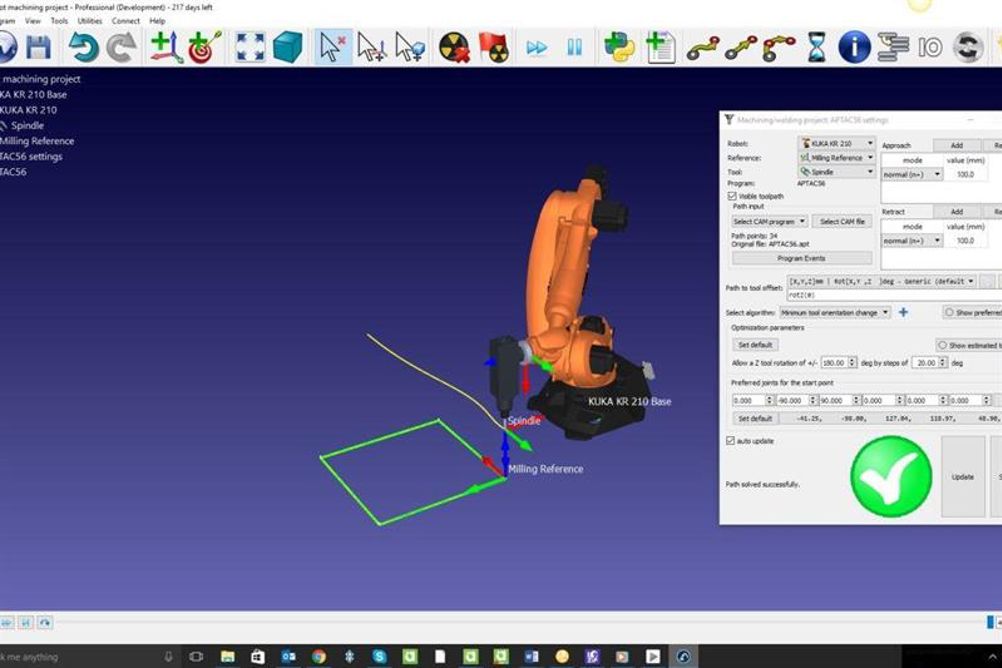Fit all objects in view

[x=250, y=47]
